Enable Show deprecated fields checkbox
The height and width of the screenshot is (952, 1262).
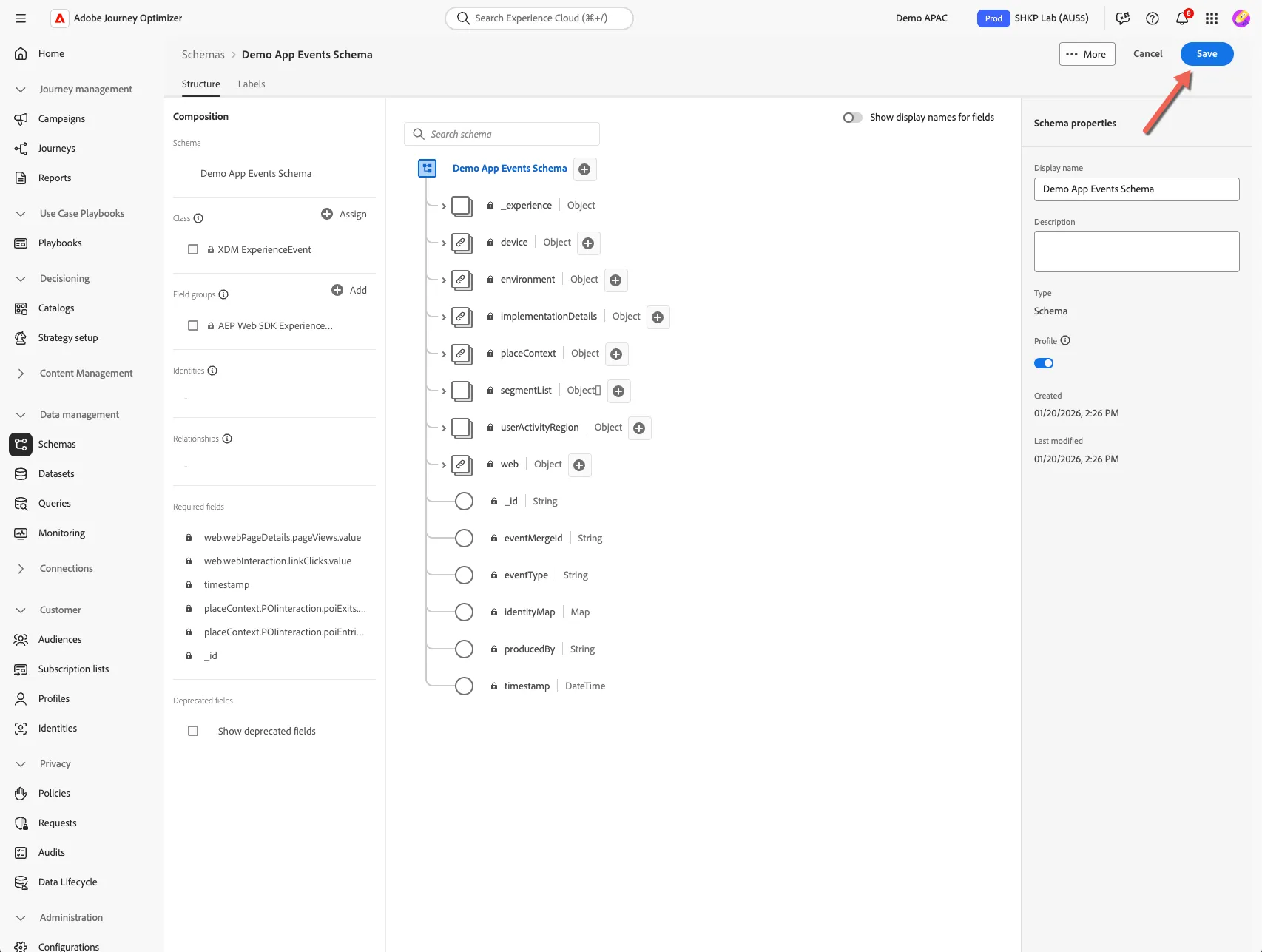(193, 732)
